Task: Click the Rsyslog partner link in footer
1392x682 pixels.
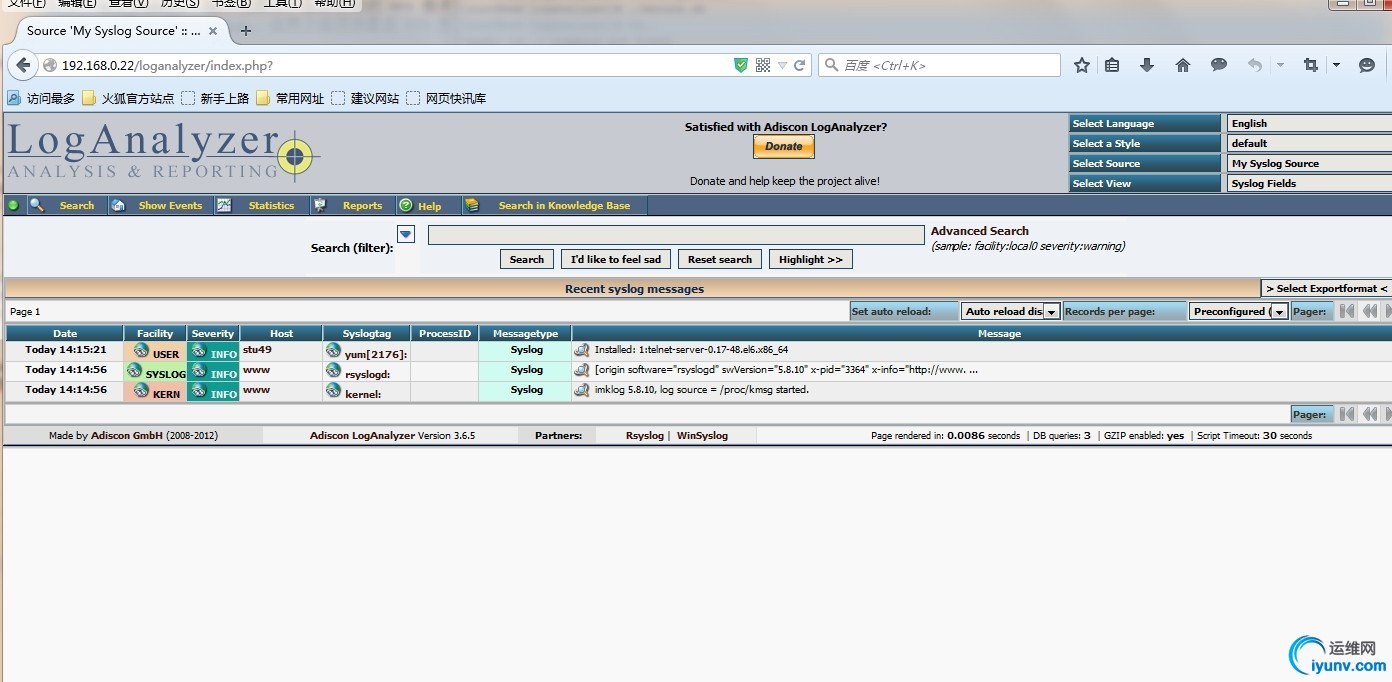Action: pyautogui.click(x=645, y=436)
